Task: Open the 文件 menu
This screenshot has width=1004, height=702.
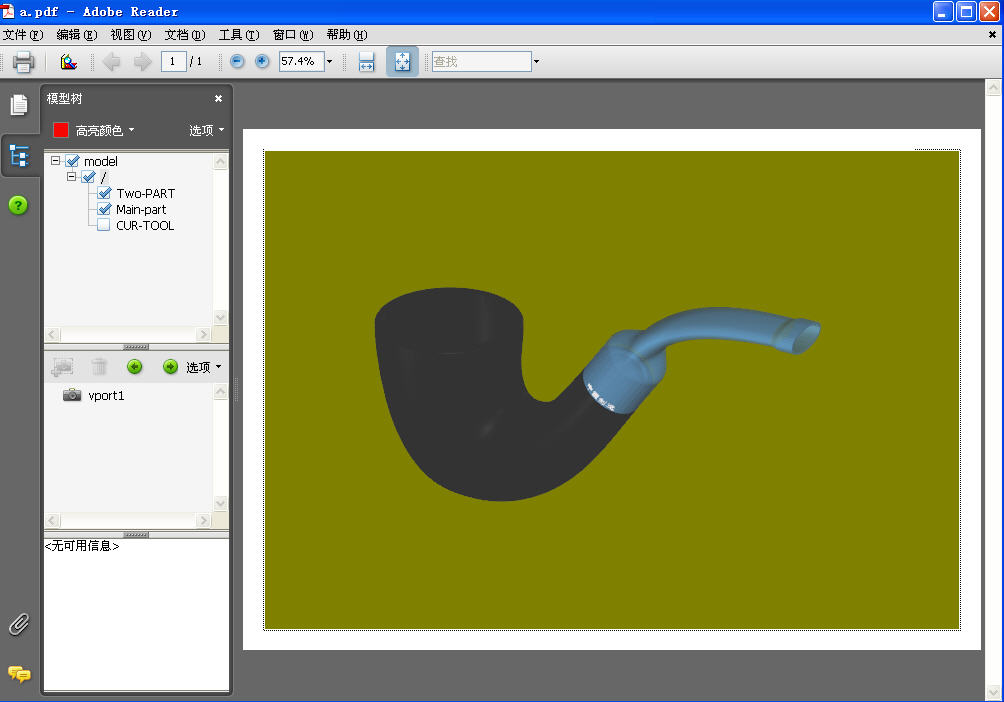Action: tap(23, 35)
